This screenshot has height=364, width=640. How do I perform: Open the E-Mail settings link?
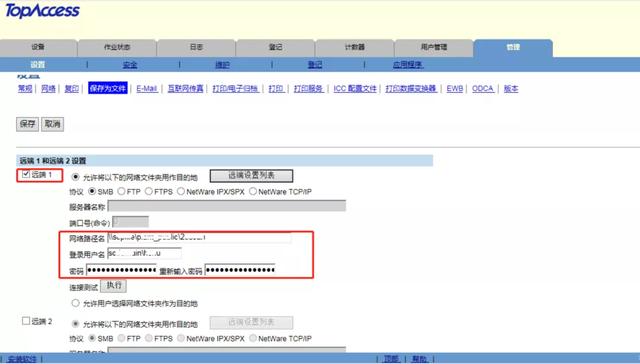coord(147,89)
